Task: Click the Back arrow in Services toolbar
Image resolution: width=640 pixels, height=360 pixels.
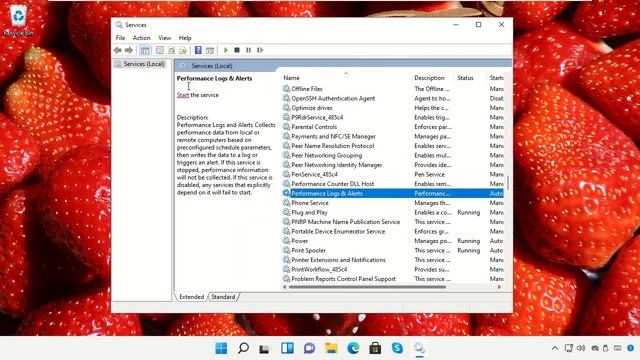Action: (118, 50)
